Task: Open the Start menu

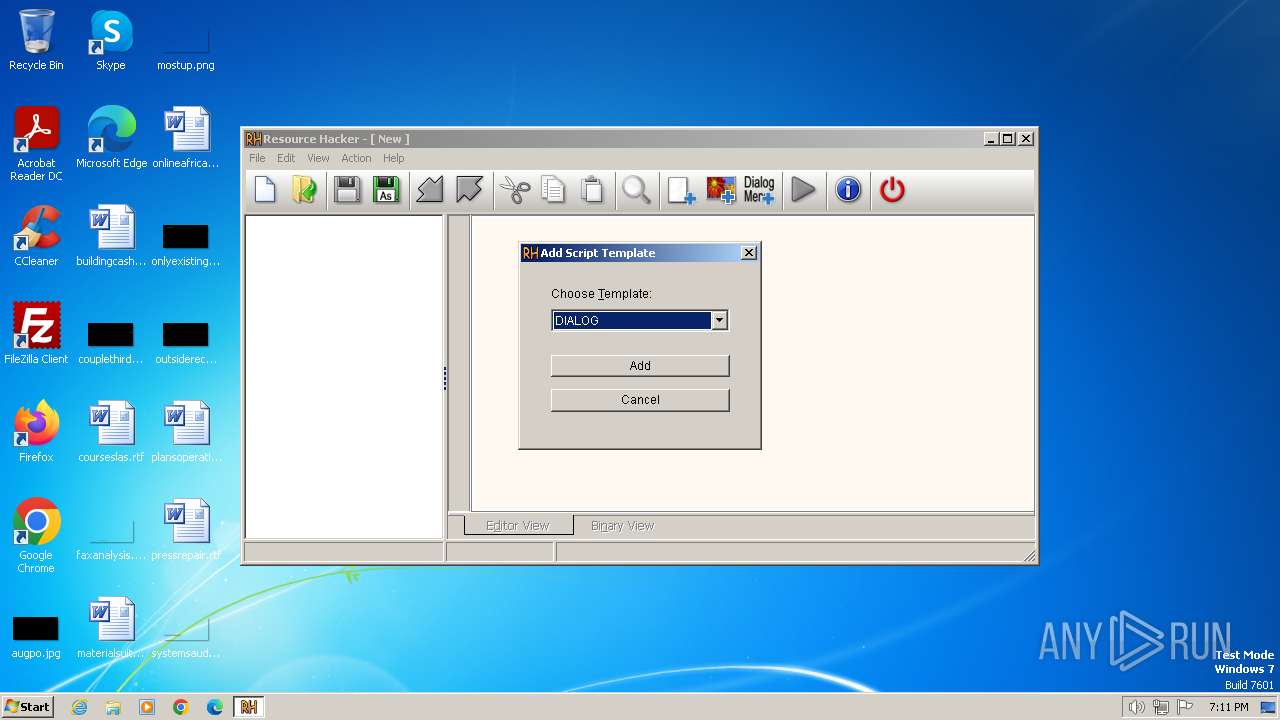Action: pos(27,707)
